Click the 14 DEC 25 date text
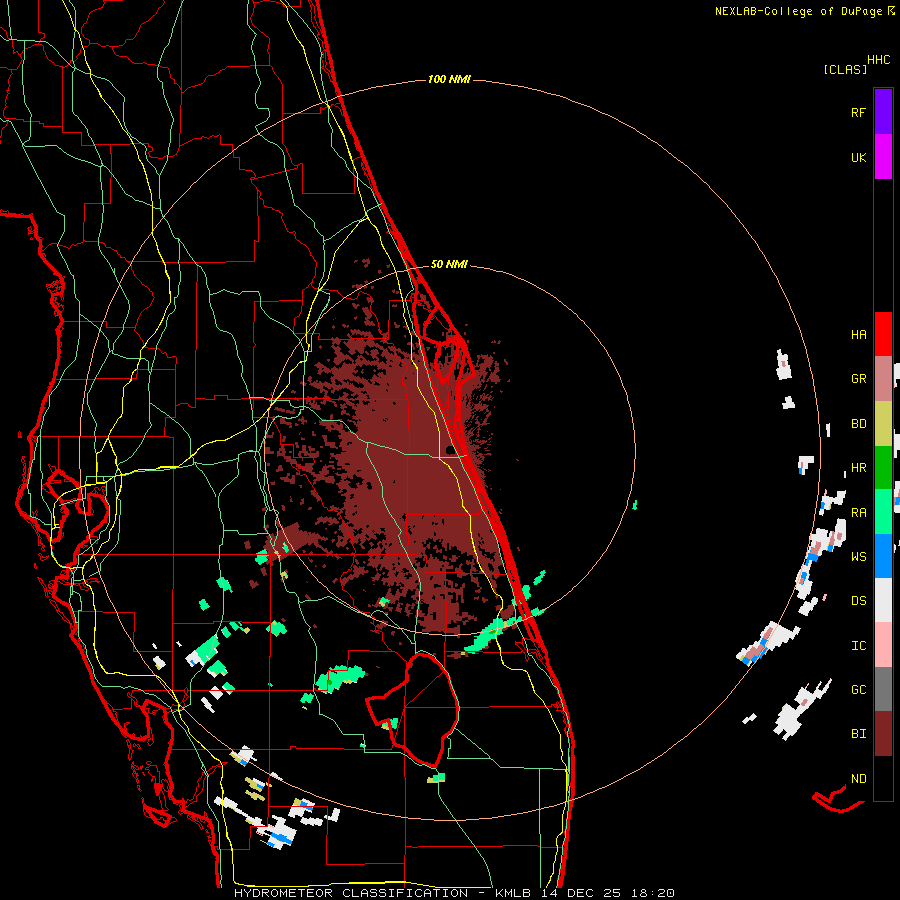 tap(580, 893)
